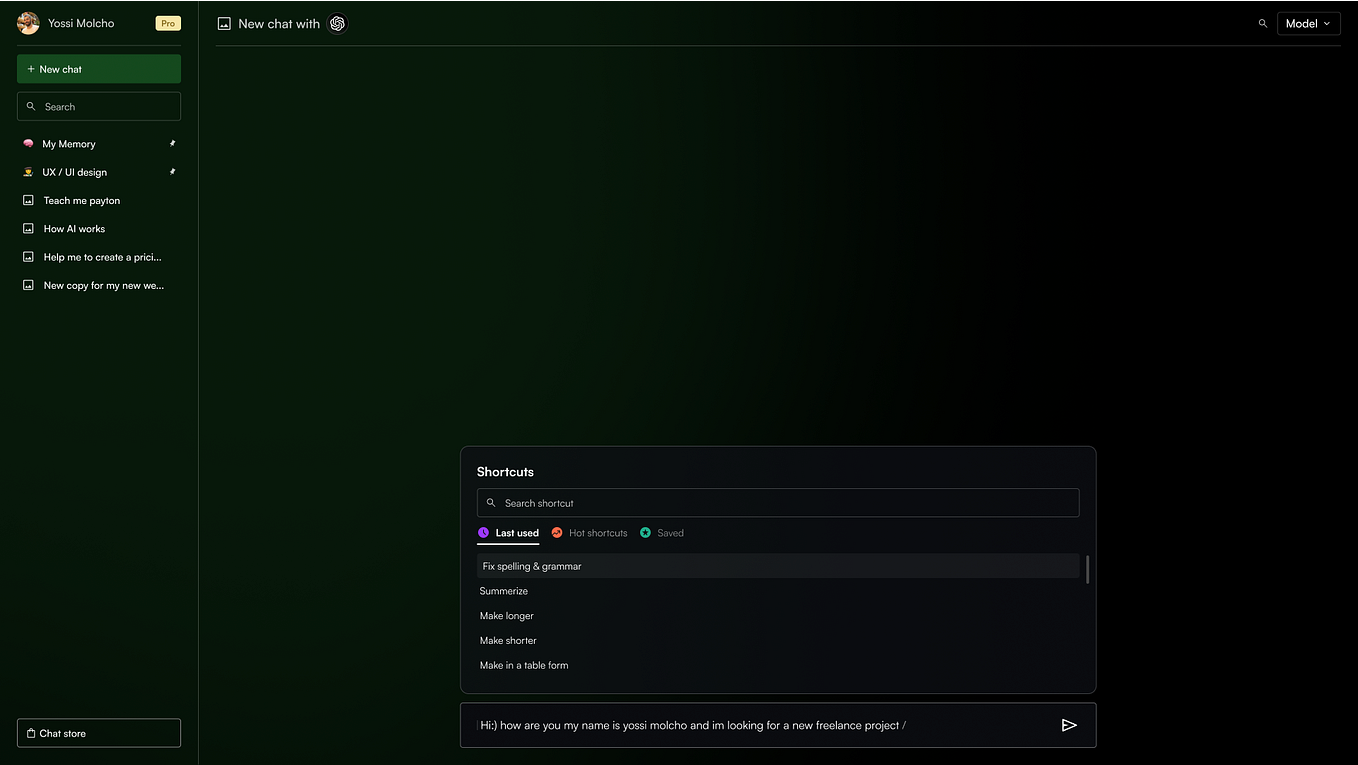Click the image icon beside 'New chat with'
Image resolution: width=1358 pixels, height=765 pixels.
click(224, 22)
